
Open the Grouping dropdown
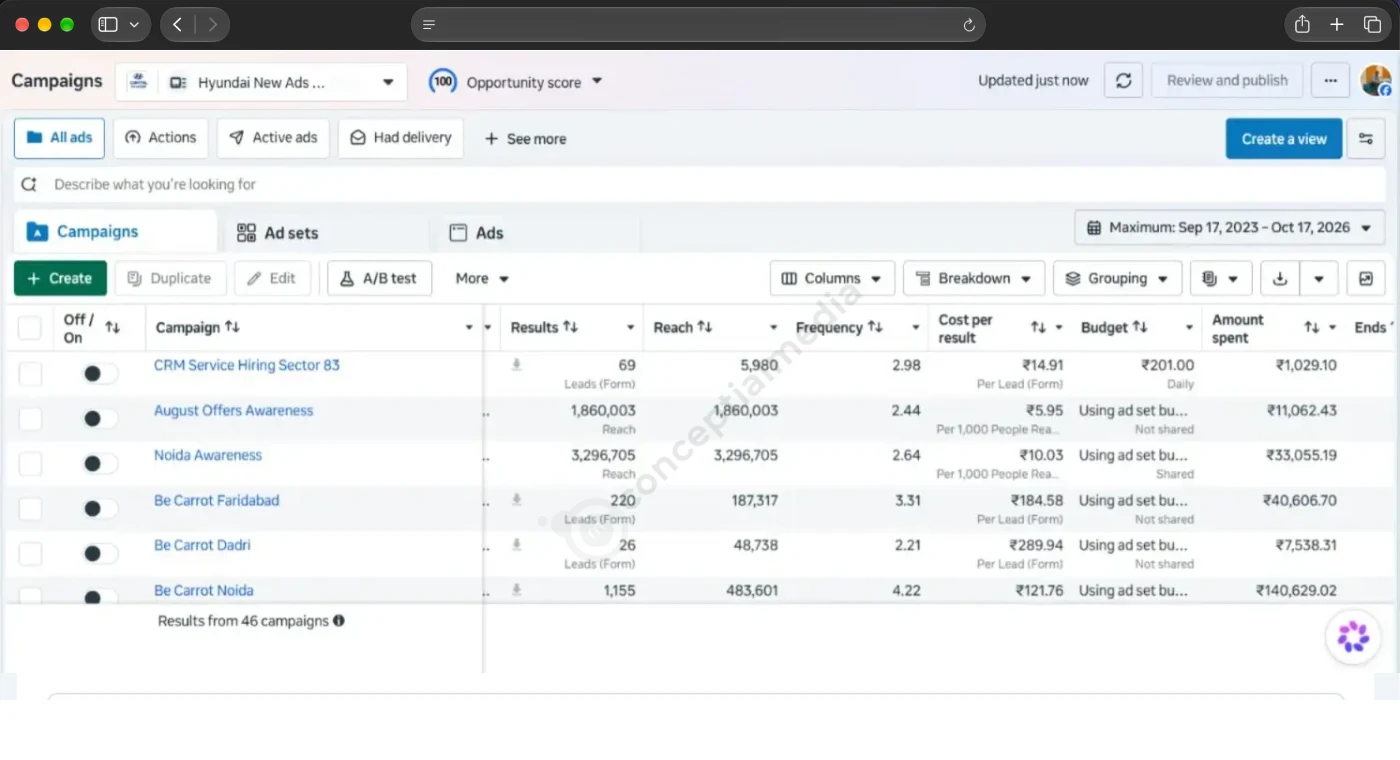coord(1117,278)
